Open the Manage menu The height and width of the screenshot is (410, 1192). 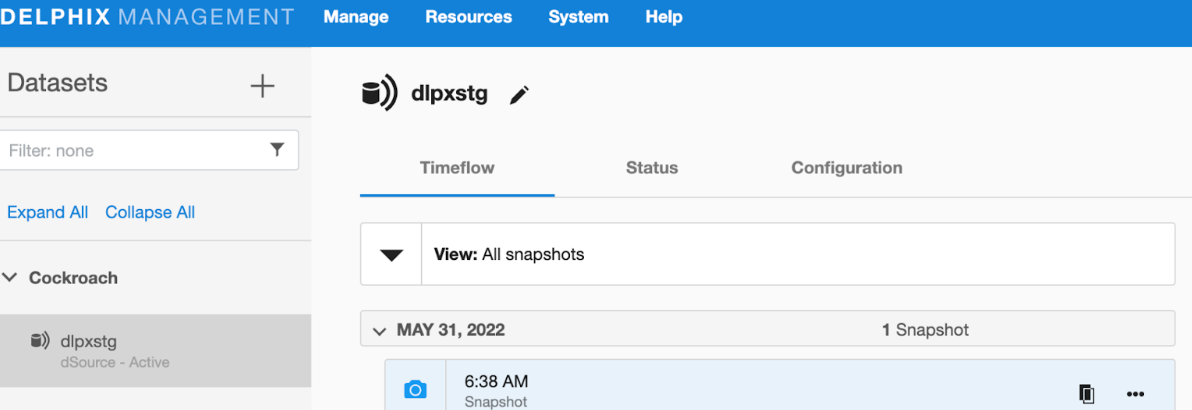(356, 17)
